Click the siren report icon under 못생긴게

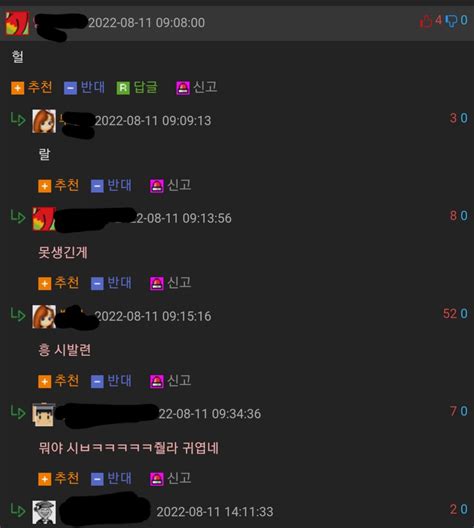click(157, 284)
